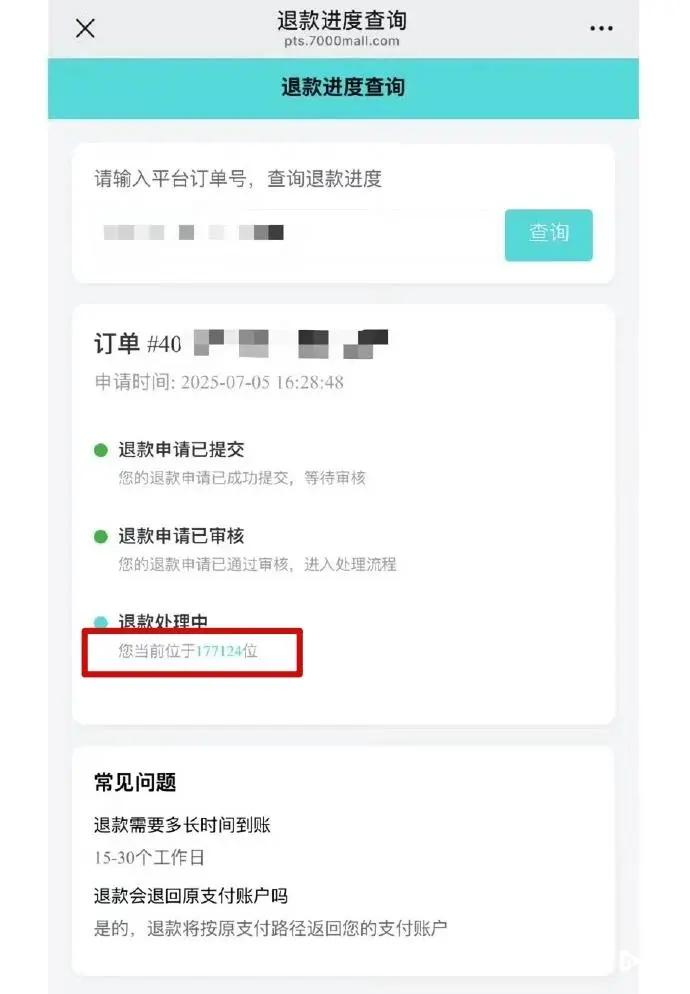Image resolution: width=690 pixels, height=994 pixels.
Task: Click the 退款进度查询 teal header banner
Action: coord(343,87)
